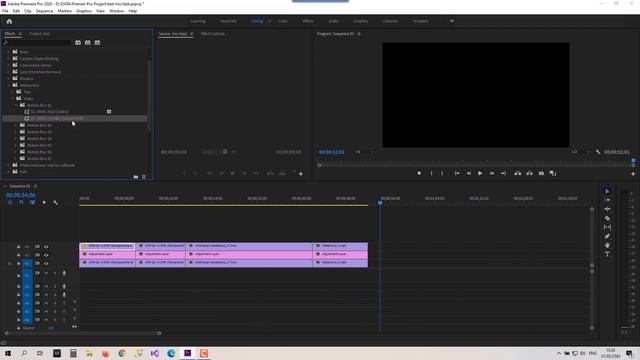The height and width of the screenshot is (360, 640).
Task: Toggle V2 track output eye
Action: 46,255
